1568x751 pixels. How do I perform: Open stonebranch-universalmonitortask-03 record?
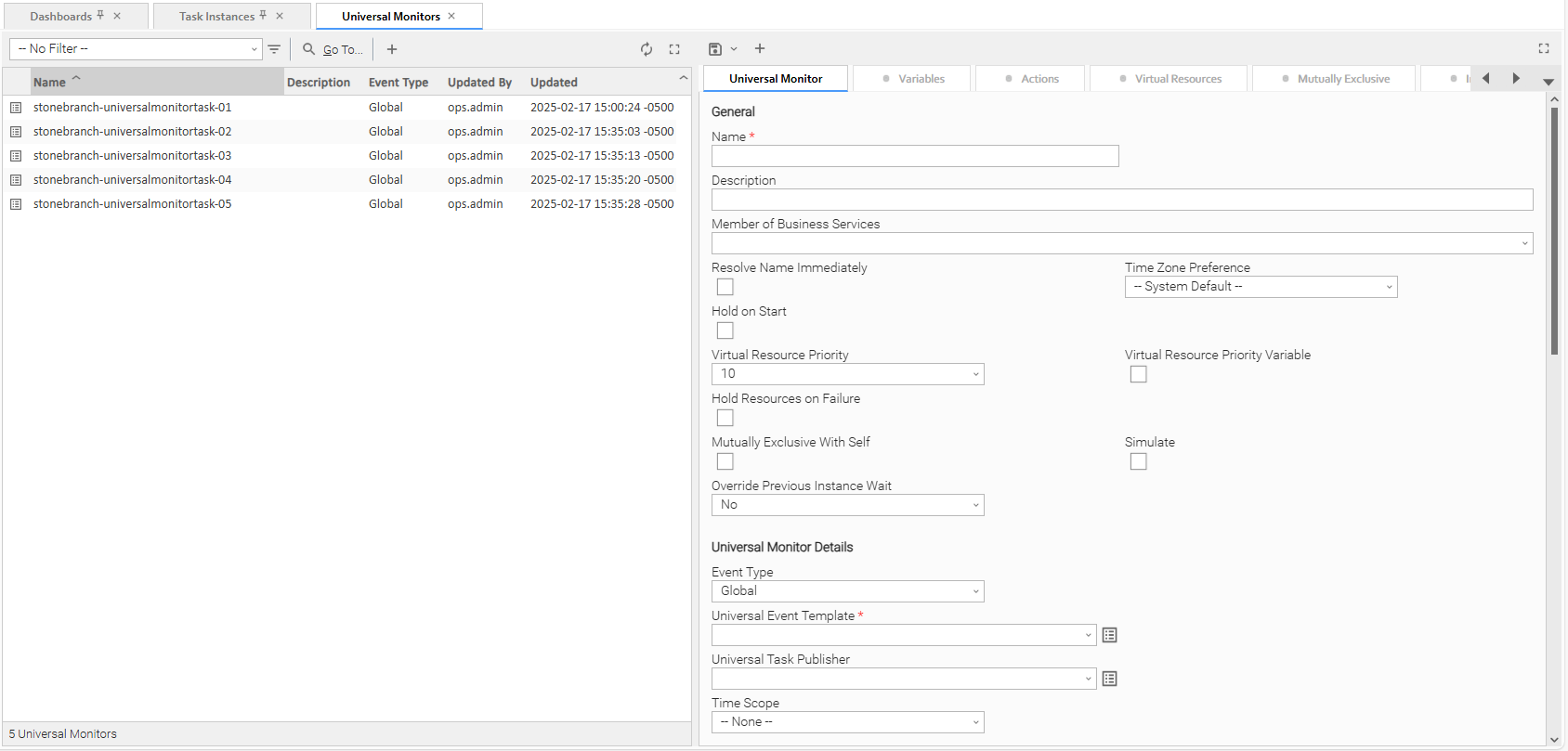point(132,156)
